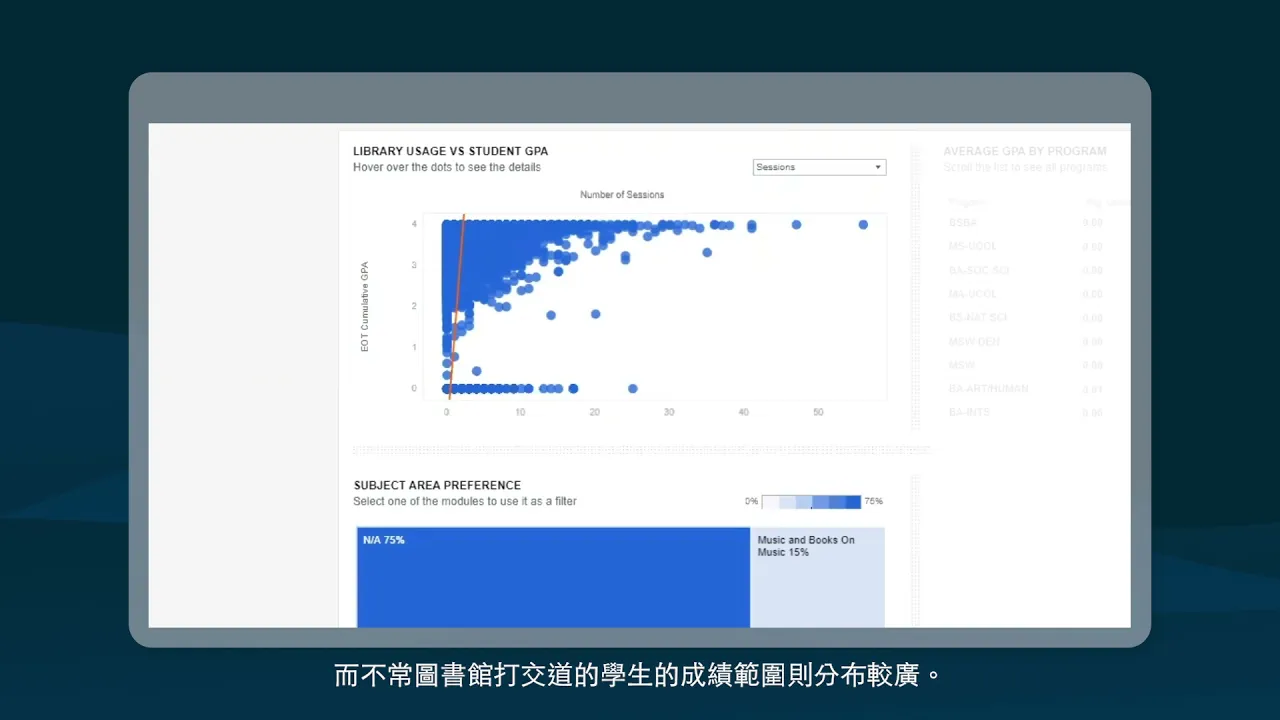Click the BSBA program row

coord(1025,223)
